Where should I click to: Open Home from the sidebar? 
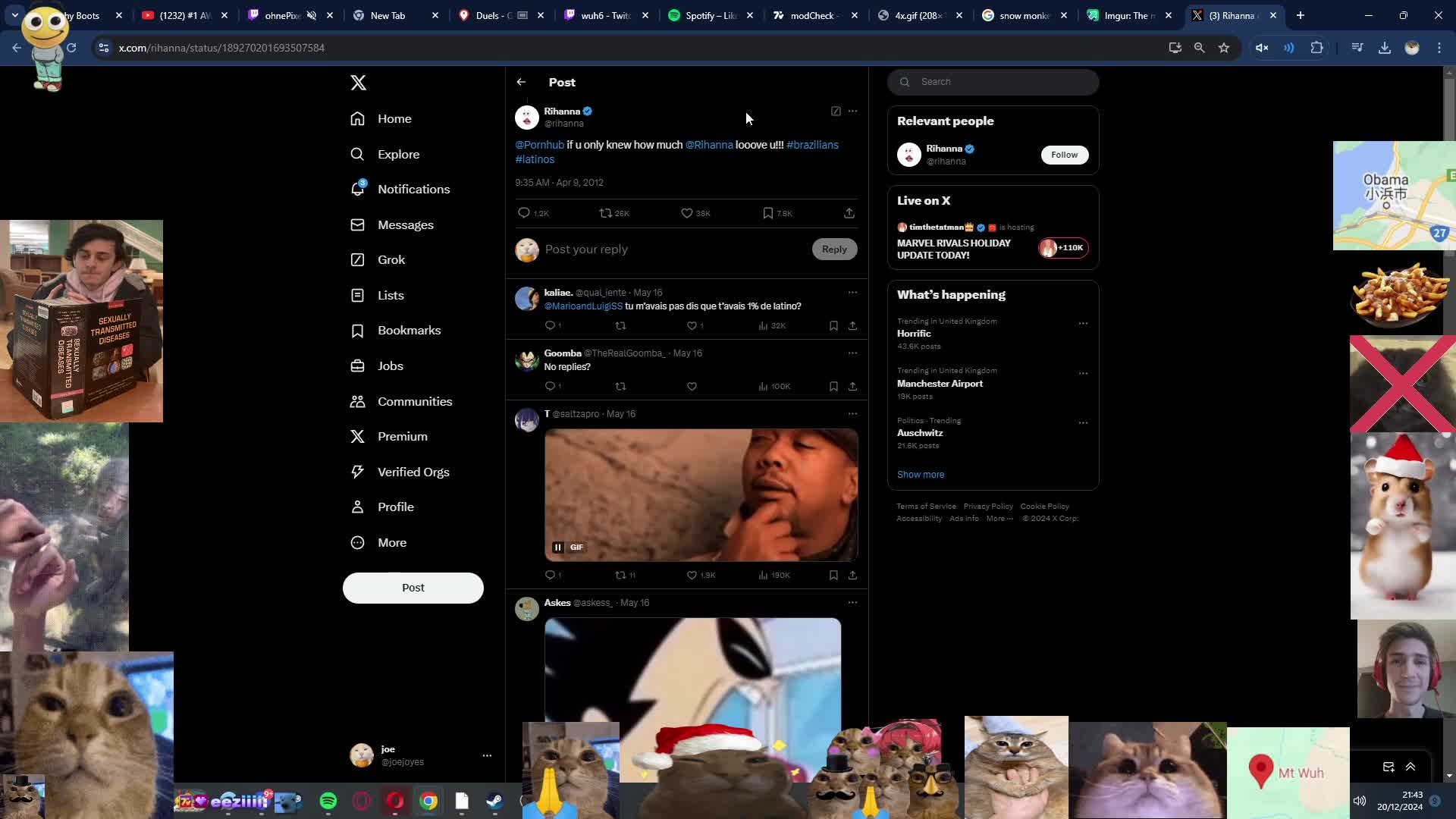pyautogui.click(x=381, y=119)
